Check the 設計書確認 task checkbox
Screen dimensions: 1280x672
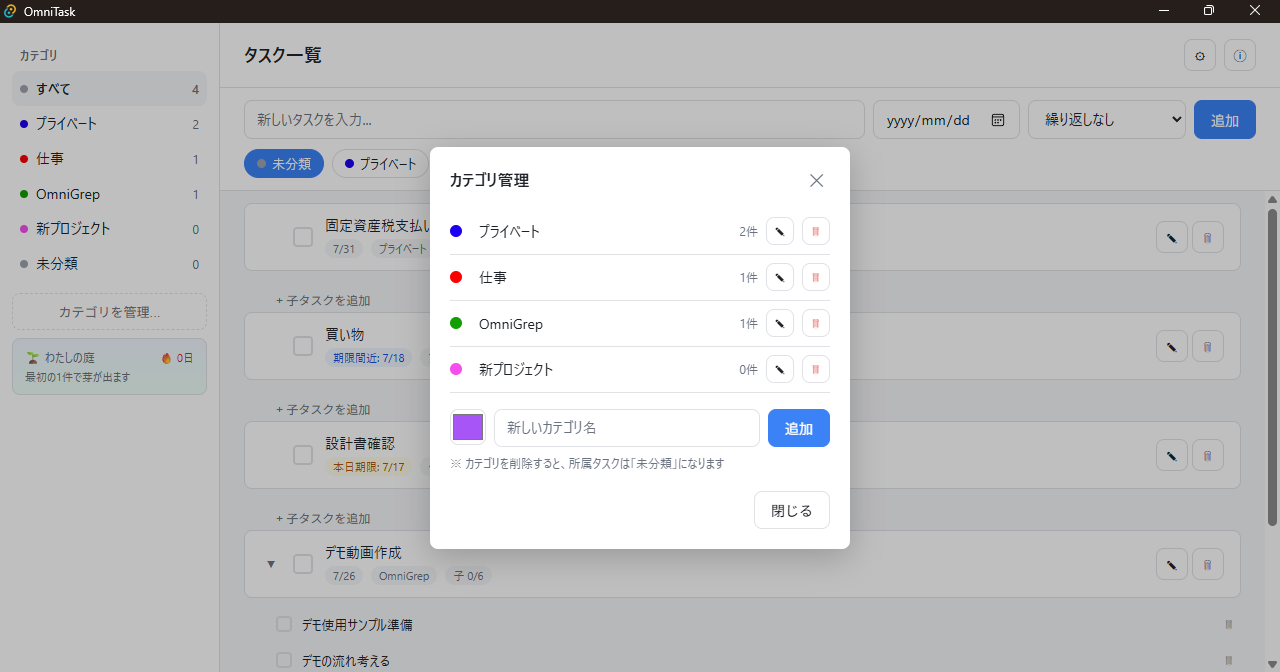point(303,455)
